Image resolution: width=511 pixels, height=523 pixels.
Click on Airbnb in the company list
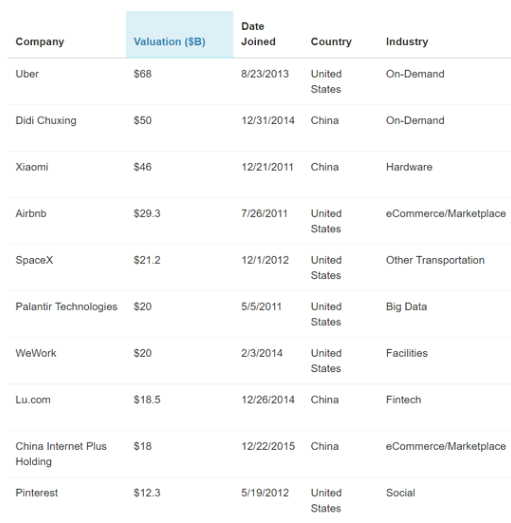(31, 213)
